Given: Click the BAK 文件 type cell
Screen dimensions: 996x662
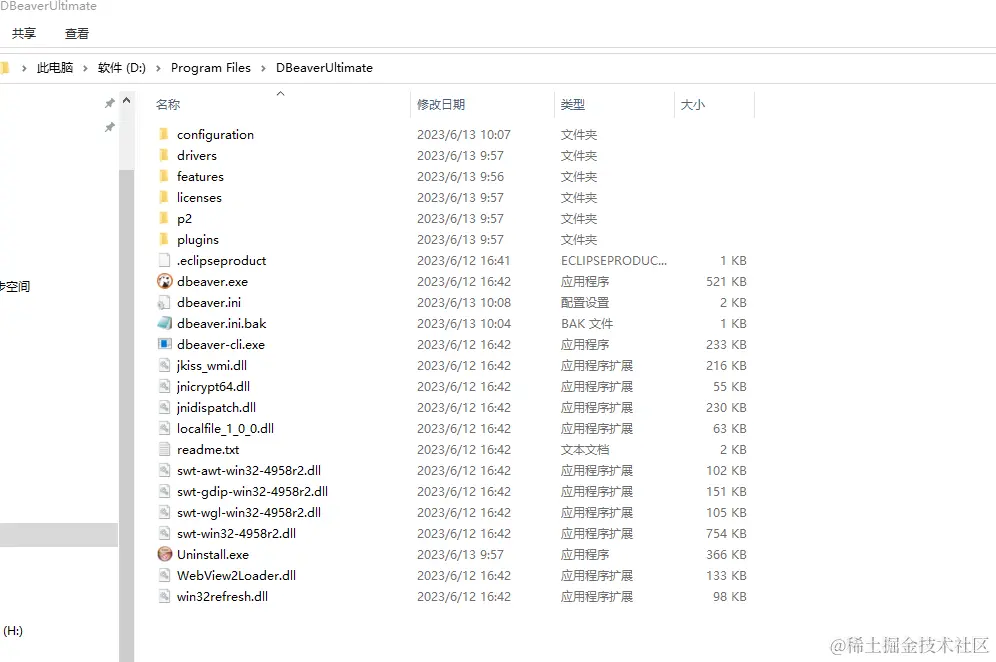Looking at the screenshot, I should (587, 323).
